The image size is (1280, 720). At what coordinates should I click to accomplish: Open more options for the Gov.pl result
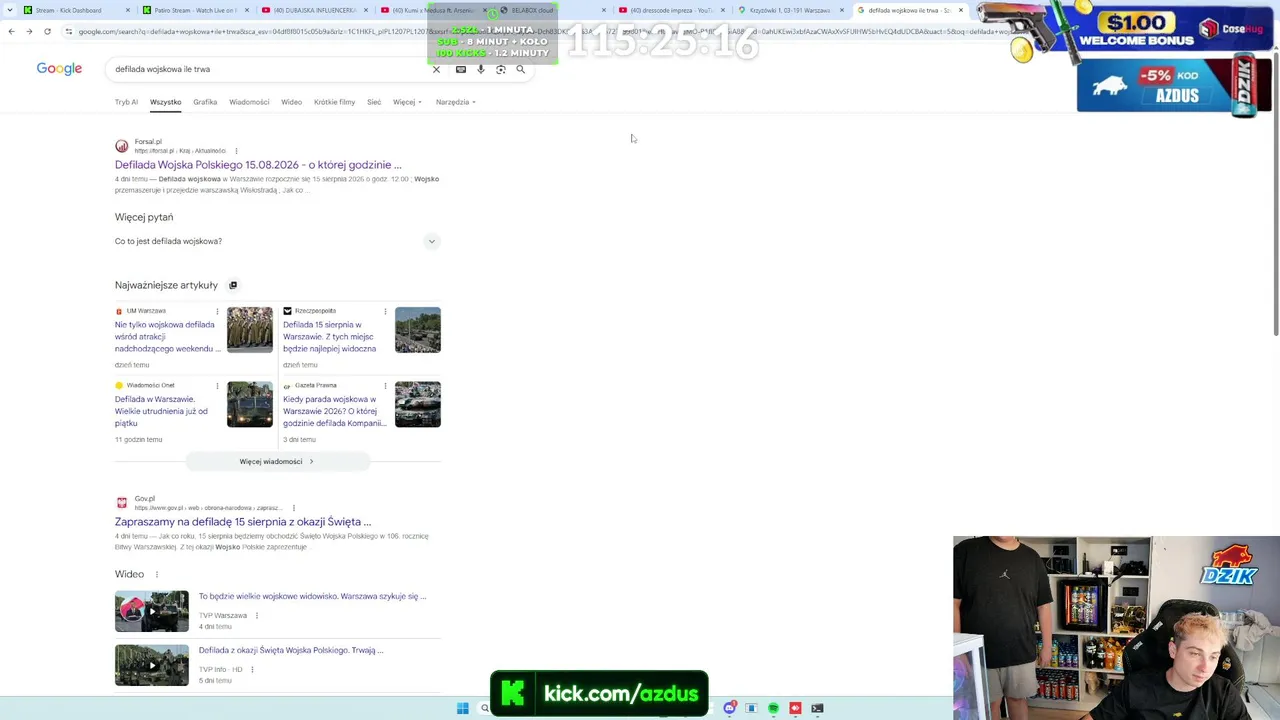tap(293, 508)
